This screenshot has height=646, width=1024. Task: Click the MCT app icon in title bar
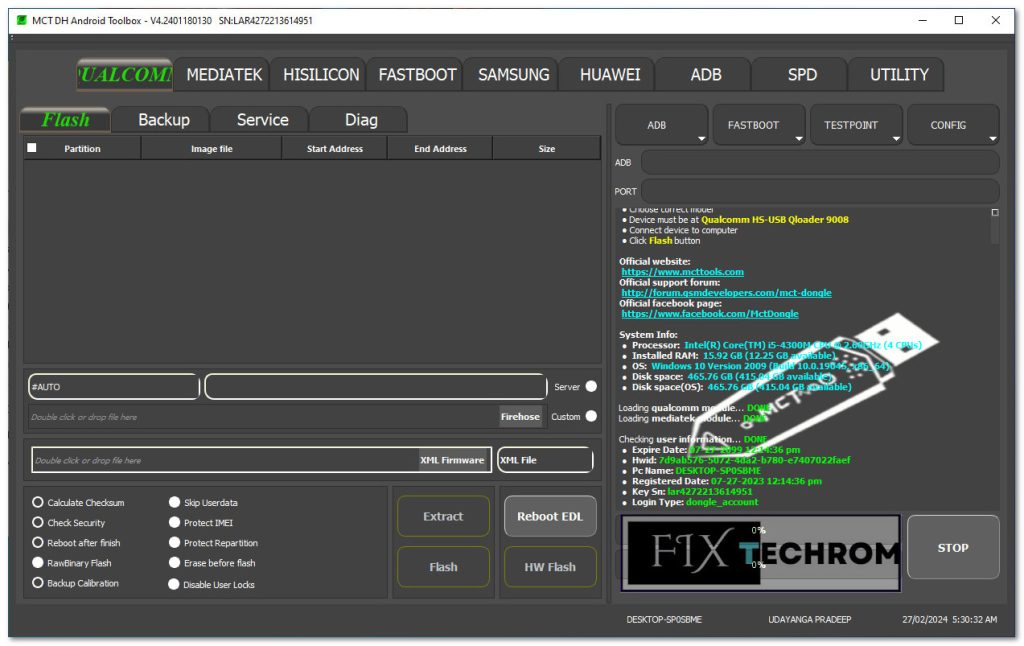tap(22, 20)
